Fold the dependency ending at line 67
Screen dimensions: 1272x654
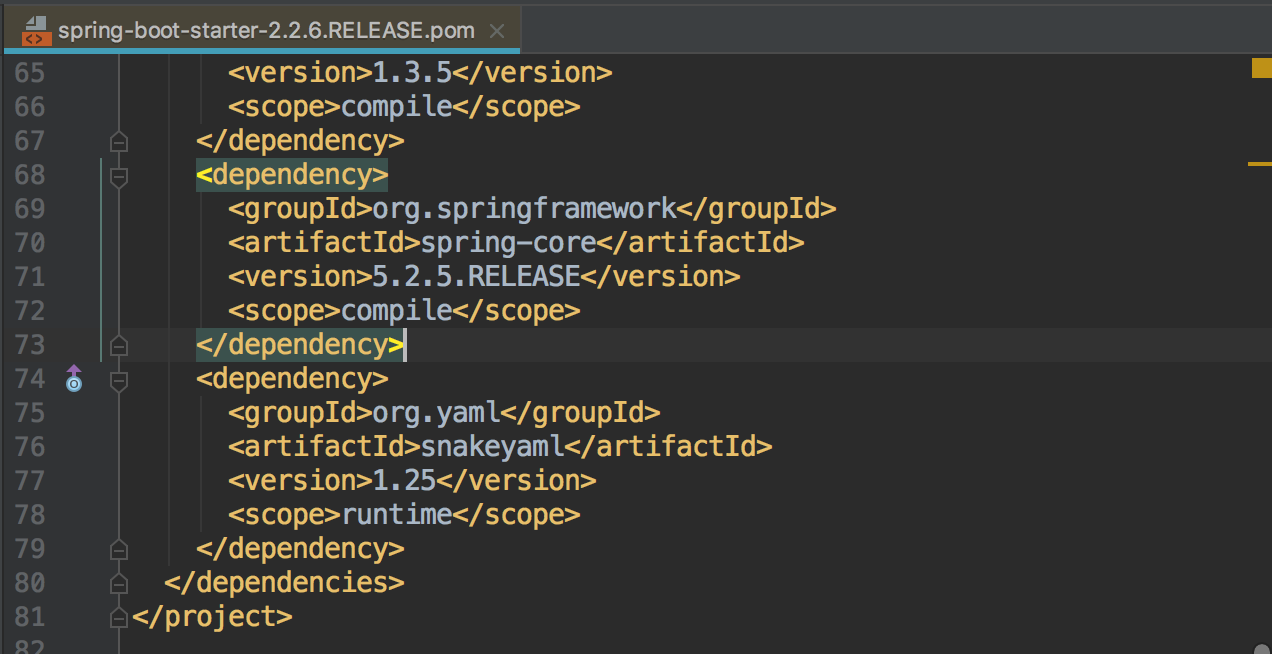tap(118, 141)
